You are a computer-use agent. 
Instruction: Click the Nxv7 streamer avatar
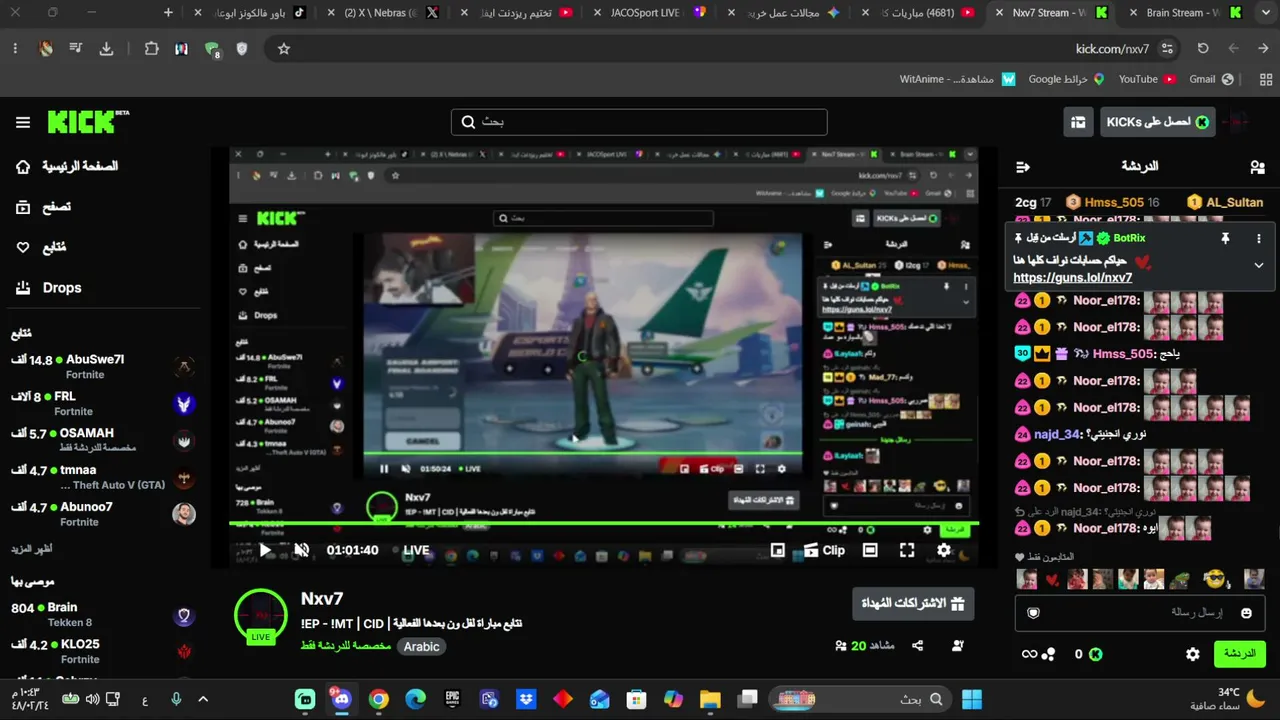[260, 614]
